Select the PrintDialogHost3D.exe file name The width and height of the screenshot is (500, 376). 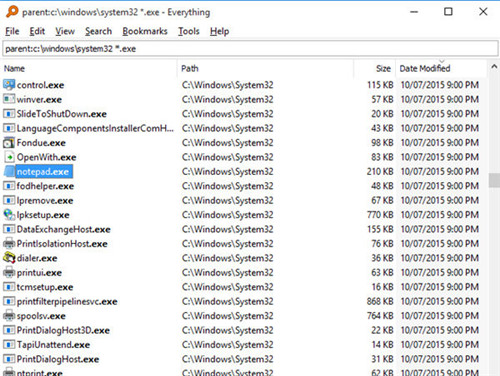coord(63,330)
